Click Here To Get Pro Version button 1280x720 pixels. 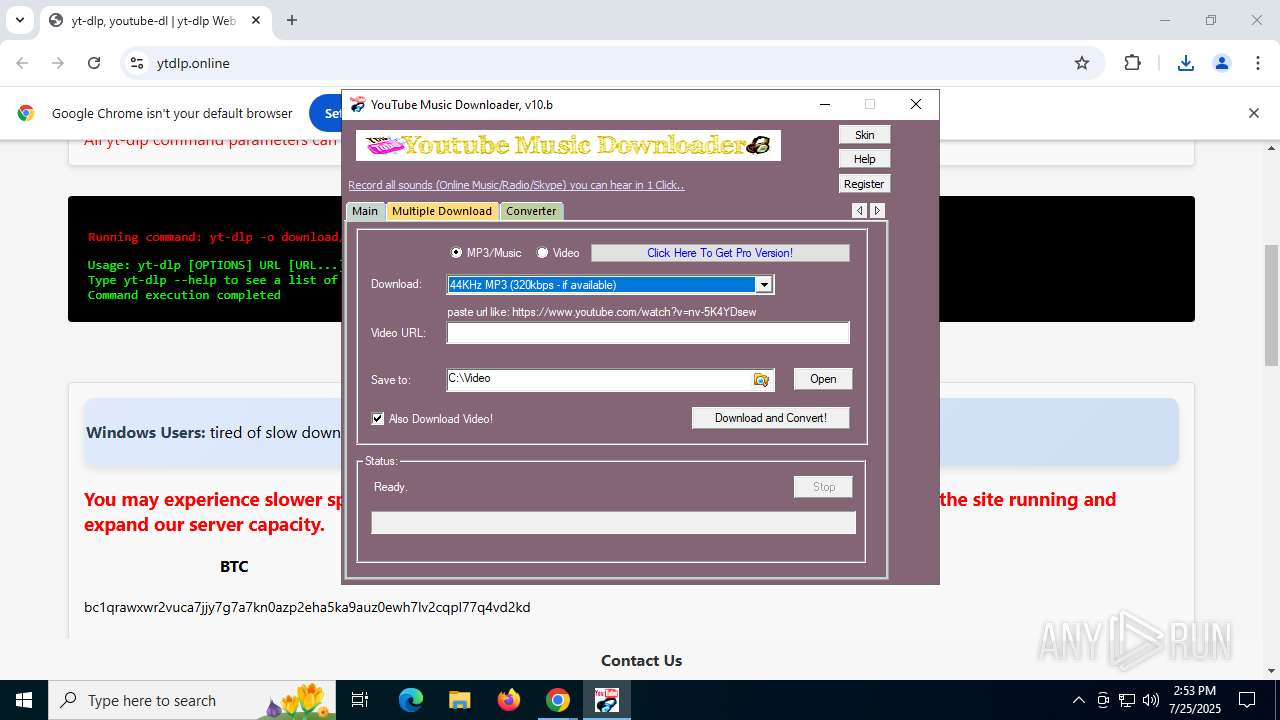720,253
